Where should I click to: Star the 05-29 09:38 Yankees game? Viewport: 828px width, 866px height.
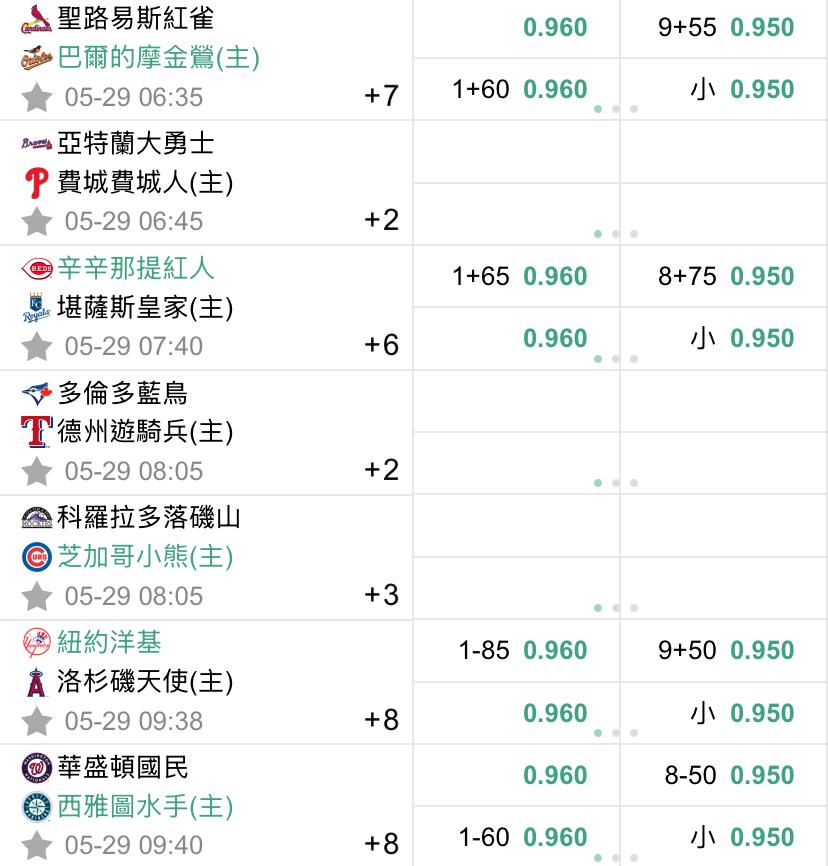(x=36, y=721)
